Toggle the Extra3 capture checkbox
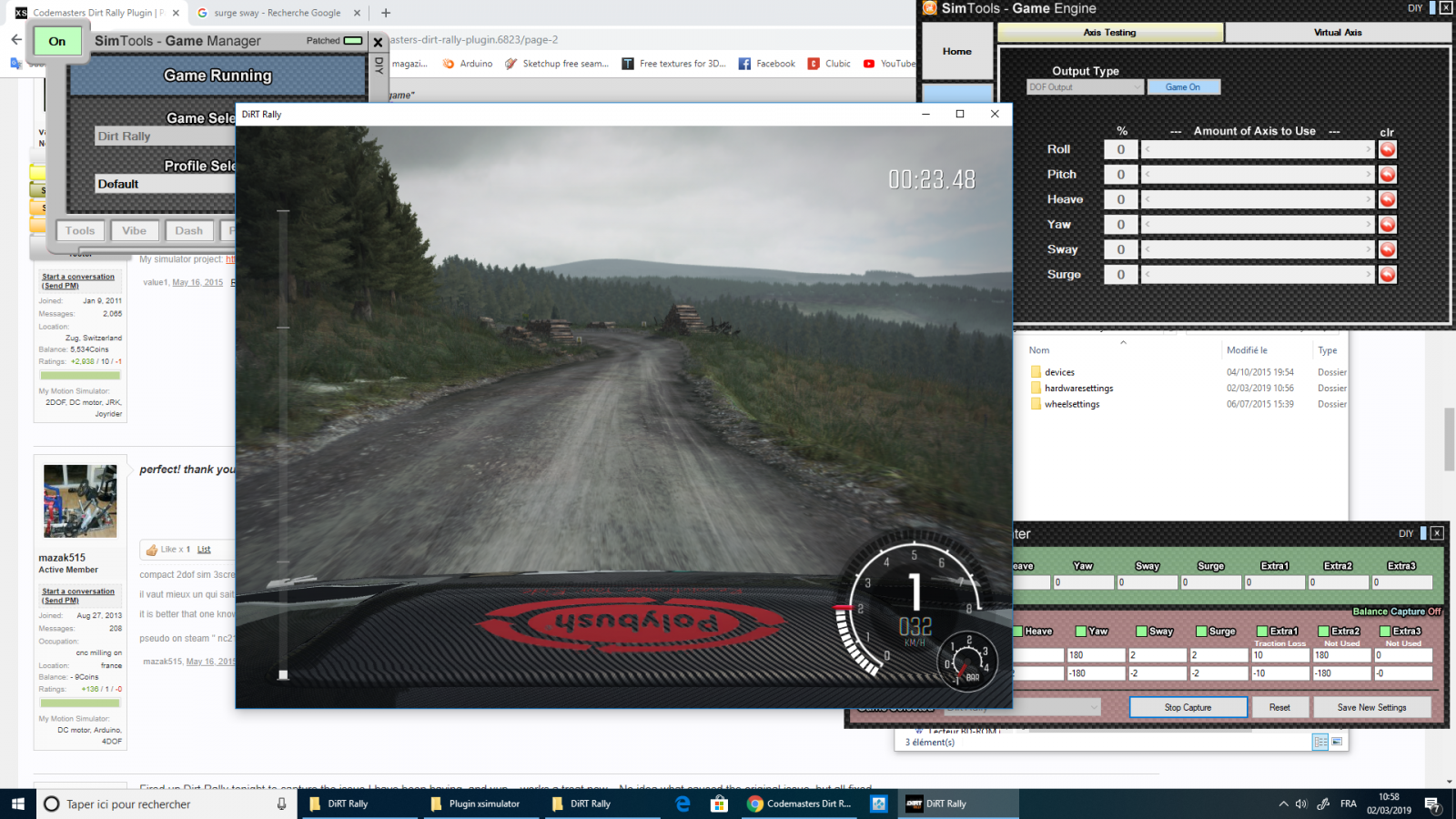Viewport: 1456px width, 819px height. click(x=1385, y=631)
